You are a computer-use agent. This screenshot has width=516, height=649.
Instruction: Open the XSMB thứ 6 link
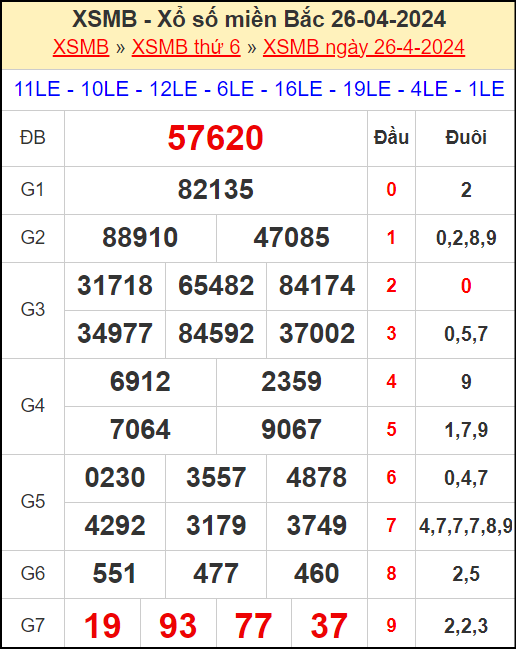tap(186, 47)
